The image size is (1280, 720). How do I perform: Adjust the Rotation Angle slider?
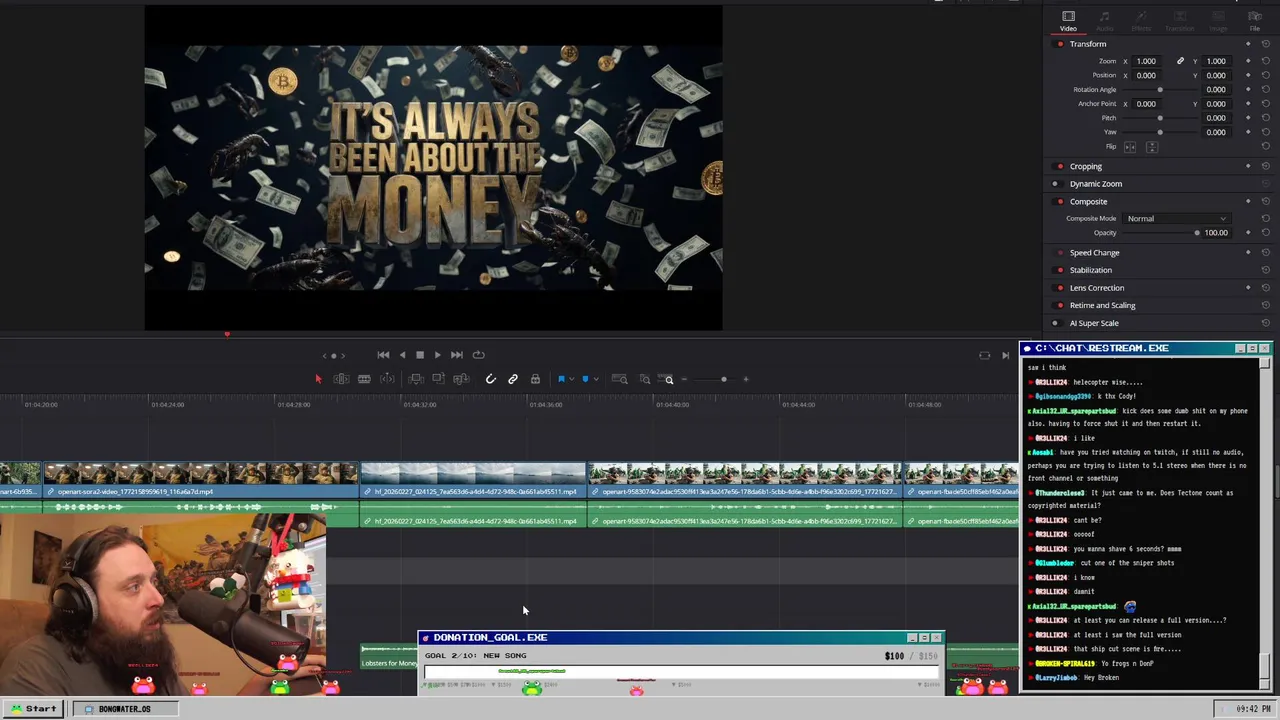point(1160,90)
